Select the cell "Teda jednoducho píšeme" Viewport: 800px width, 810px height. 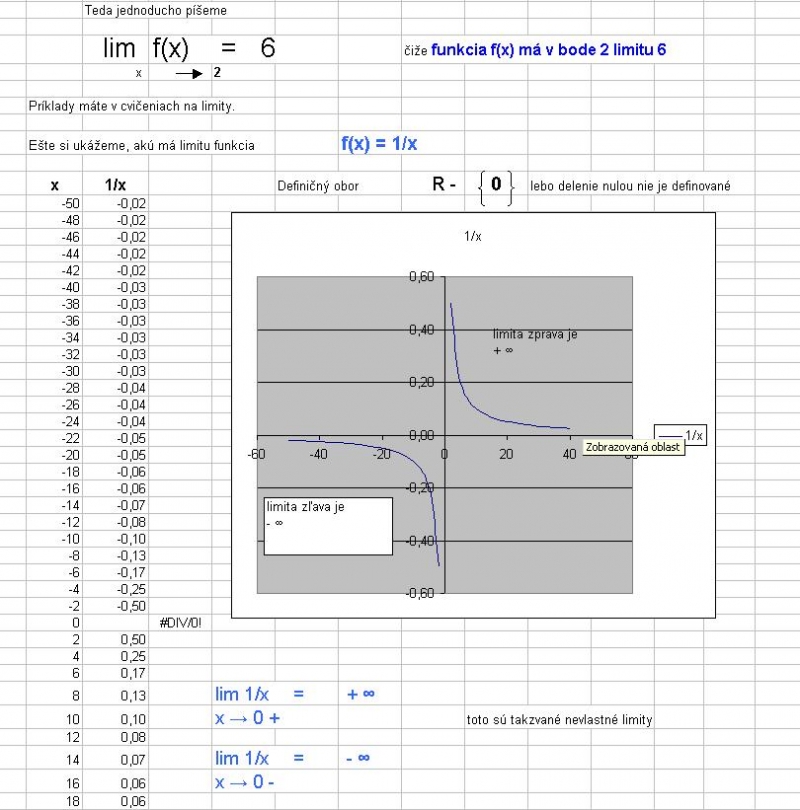point(155,10)
